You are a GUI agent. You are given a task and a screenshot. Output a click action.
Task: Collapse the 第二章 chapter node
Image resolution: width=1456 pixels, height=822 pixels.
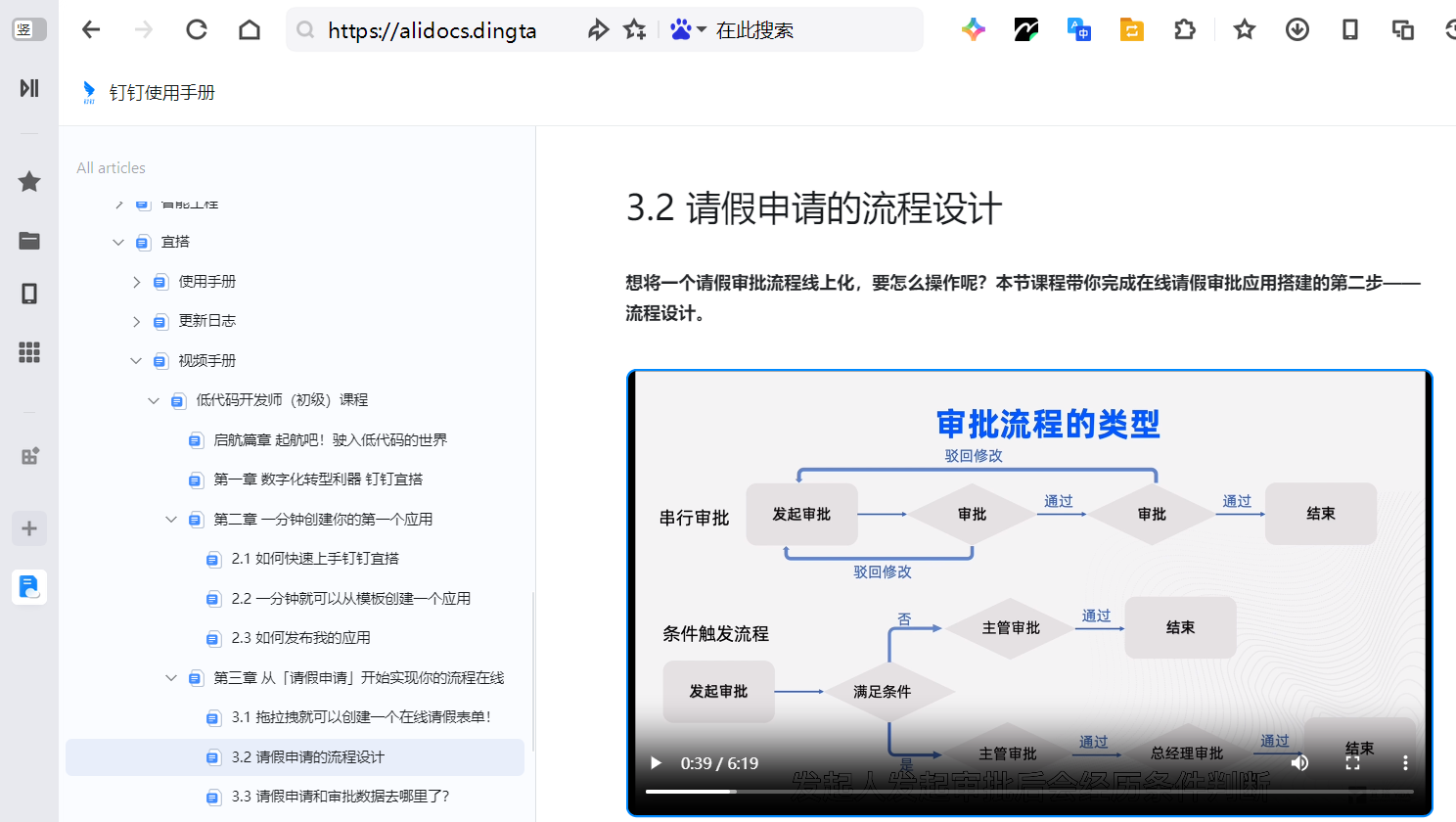(171, 520)
